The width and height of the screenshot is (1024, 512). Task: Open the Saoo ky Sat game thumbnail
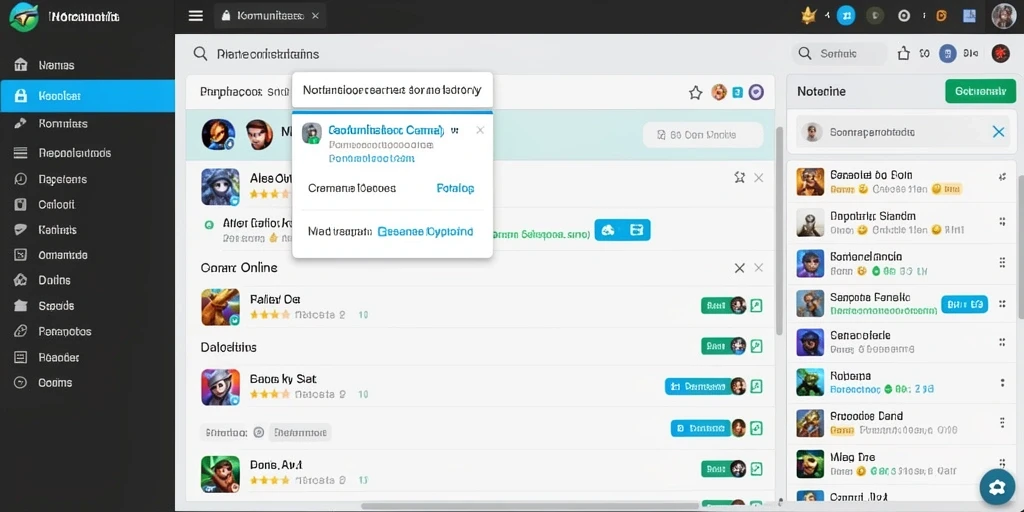(x=221, y=387)
